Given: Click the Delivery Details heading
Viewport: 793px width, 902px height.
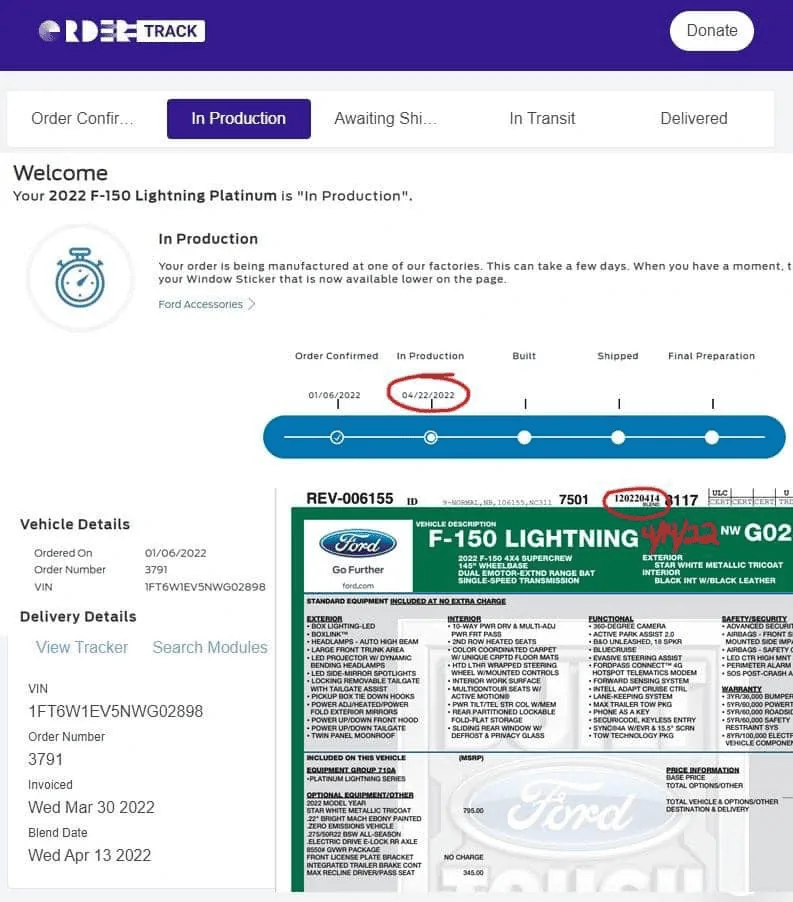Looking at the screenshot, I should (x=78, y=617).
